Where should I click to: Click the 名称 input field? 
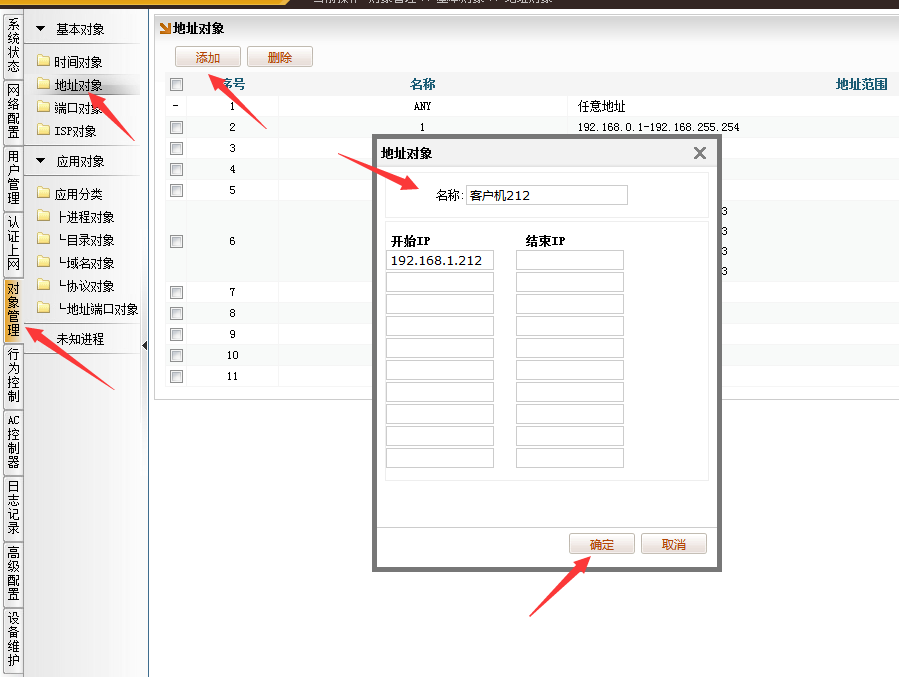coord(547,195)
